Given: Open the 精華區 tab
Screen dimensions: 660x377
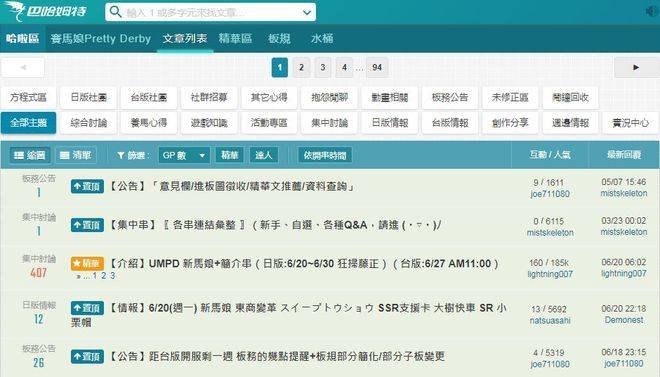Looking at the screenshot, I should click(x=235, y=39).
